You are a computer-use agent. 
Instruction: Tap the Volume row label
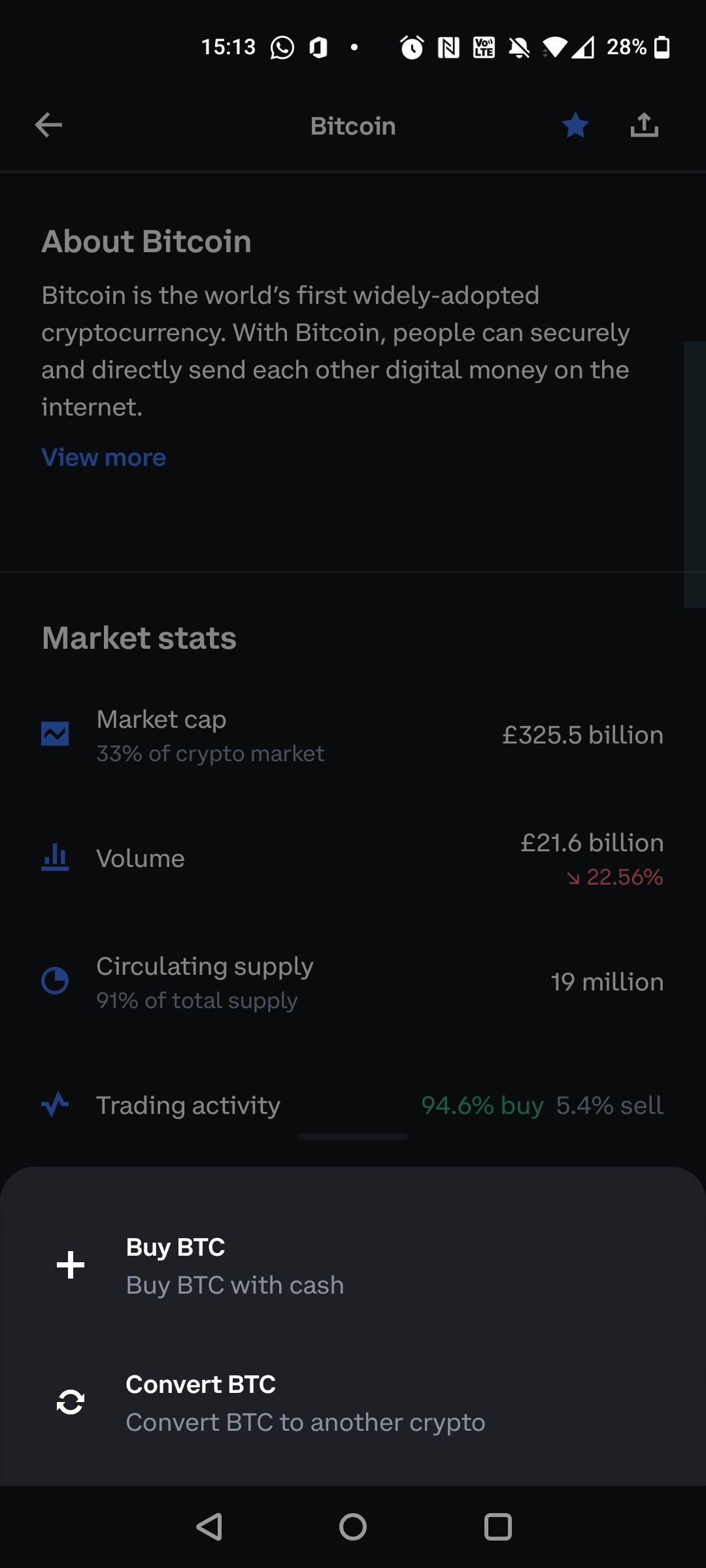[x=141, y=858]
